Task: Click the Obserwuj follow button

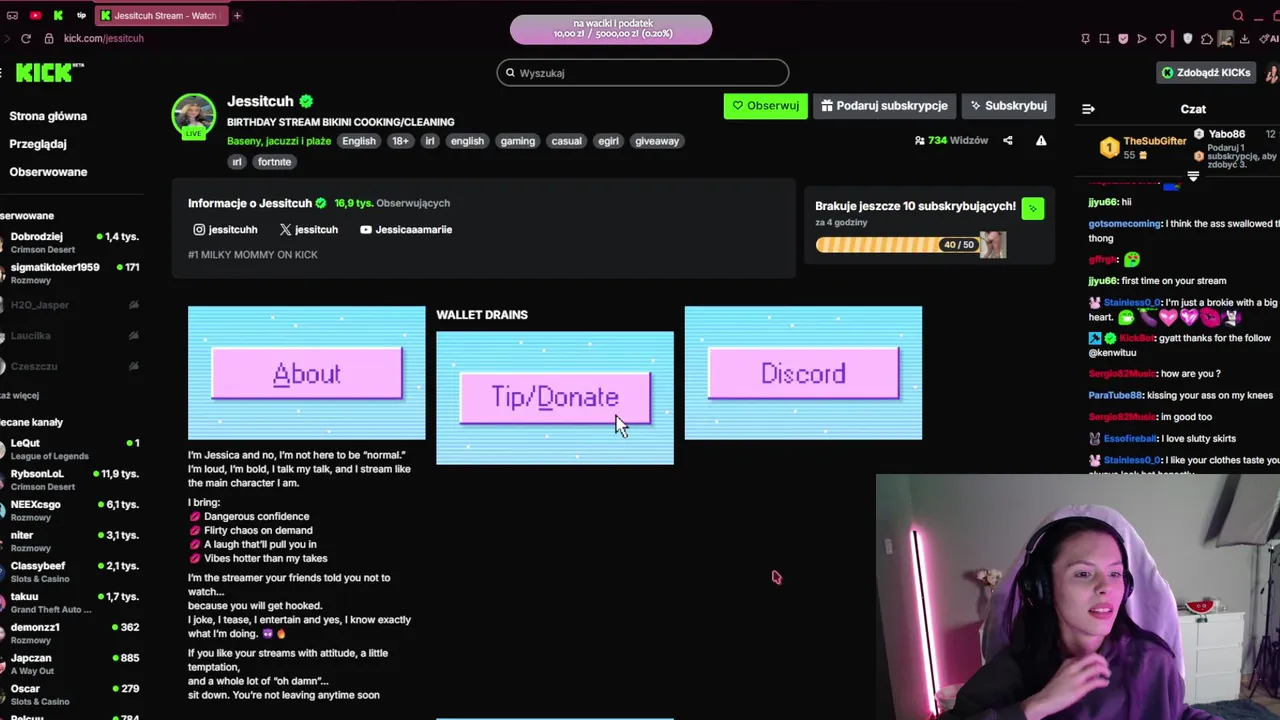Action: [765, 106]
